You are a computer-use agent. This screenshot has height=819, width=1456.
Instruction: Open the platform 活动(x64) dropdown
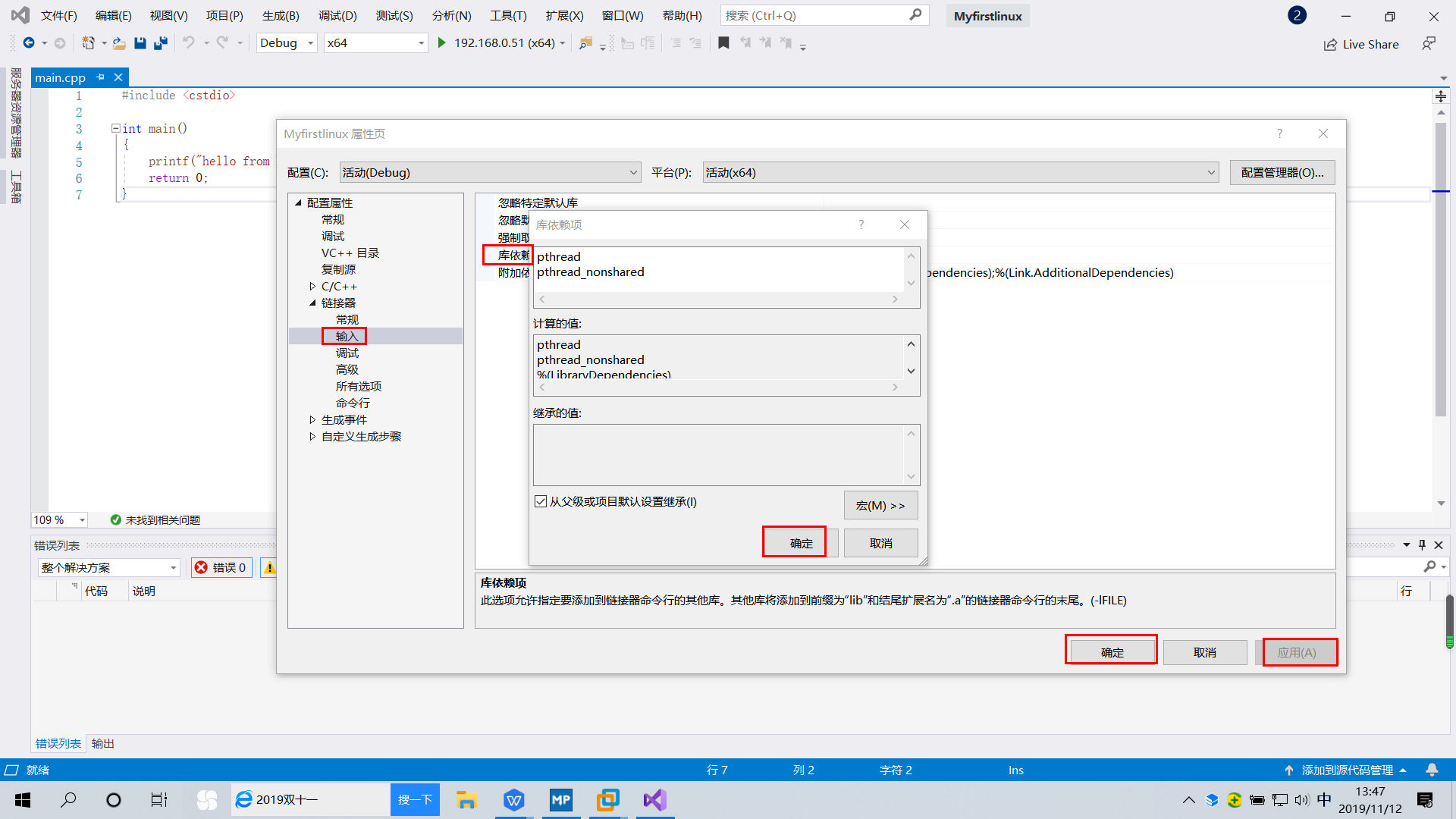click(x=959, y=173)
